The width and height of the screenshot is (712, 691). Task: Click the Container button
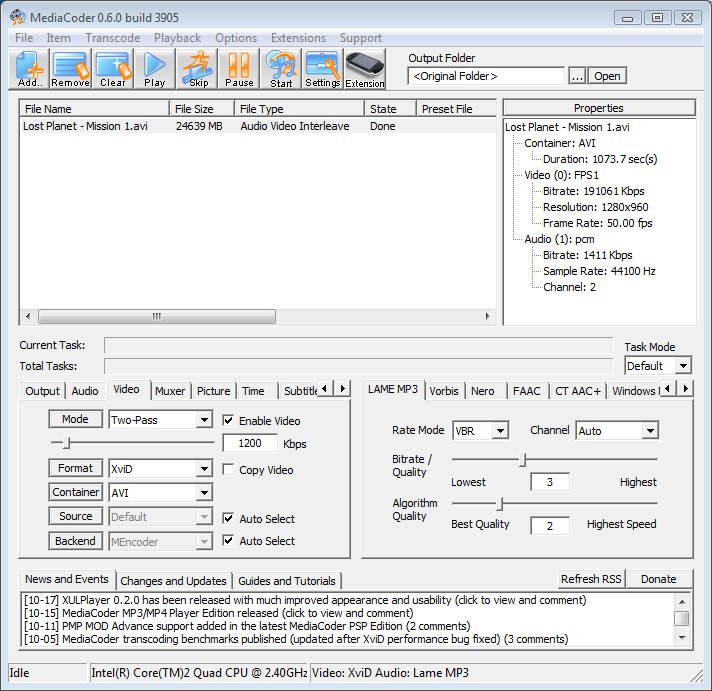point(75,492)
